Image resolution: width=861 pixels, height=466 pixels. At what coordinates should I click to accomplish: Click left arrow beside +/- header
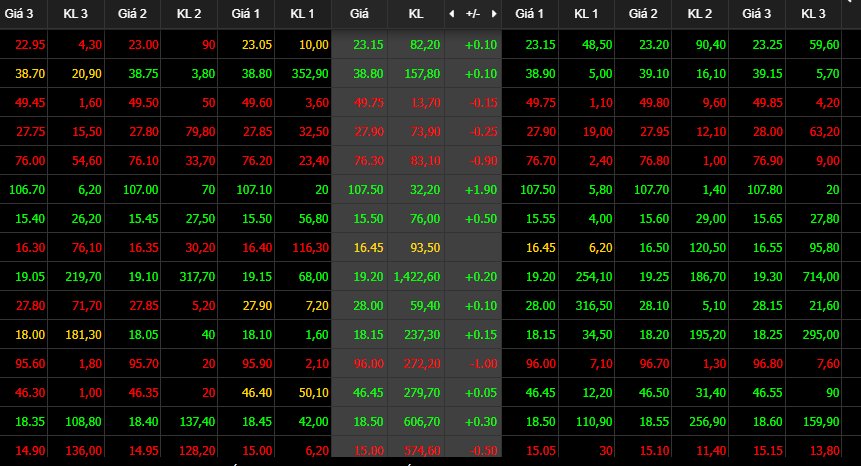point(451,14)
